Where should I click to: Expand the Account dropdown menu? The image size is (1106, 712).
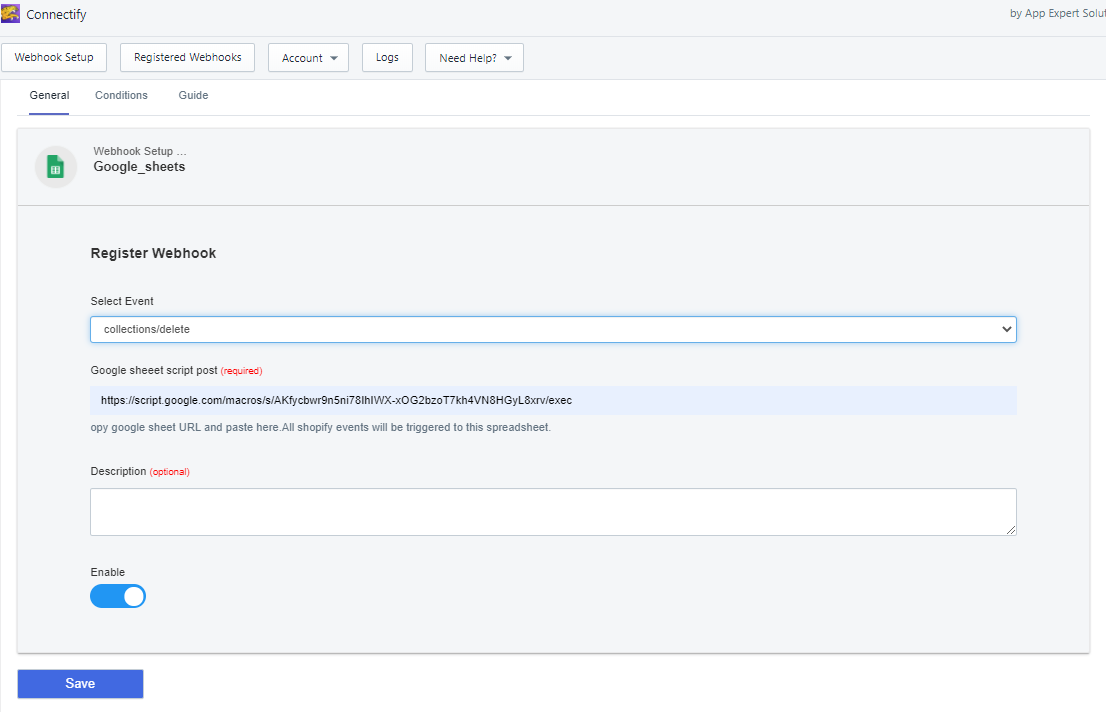click(308, 58)
